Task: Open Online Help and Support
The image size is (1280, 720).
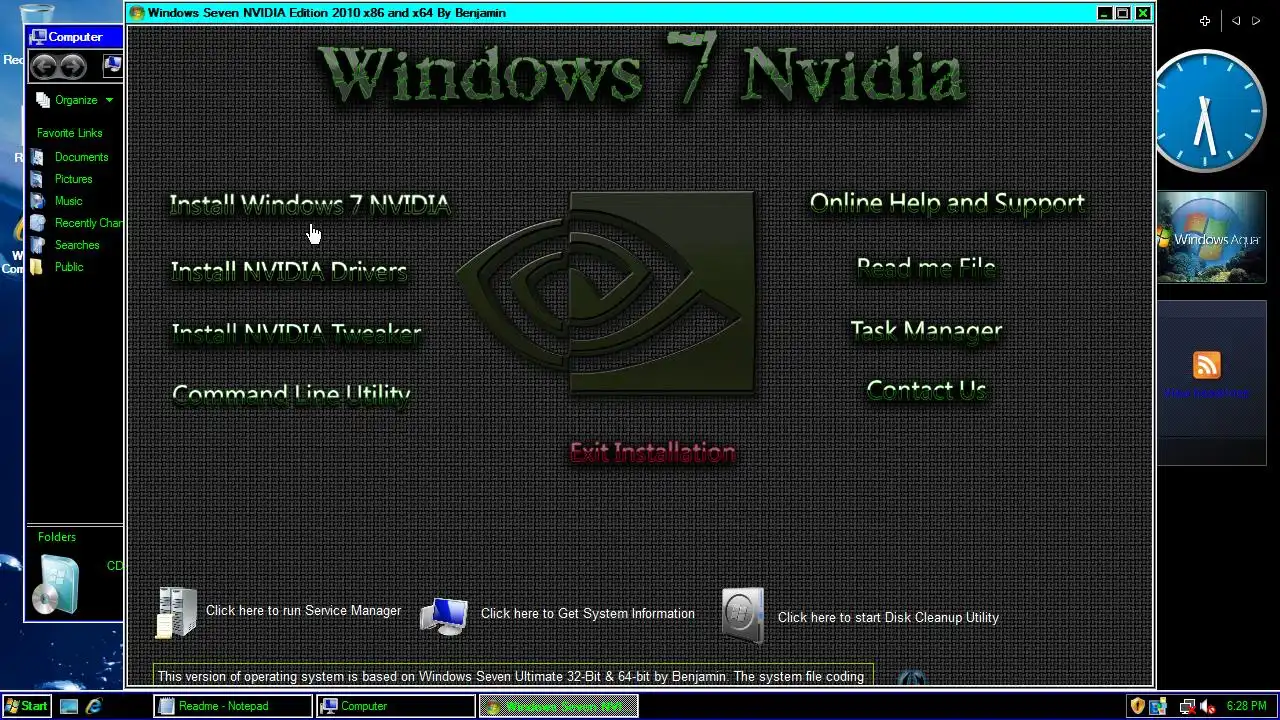Action: click(947, 203)
